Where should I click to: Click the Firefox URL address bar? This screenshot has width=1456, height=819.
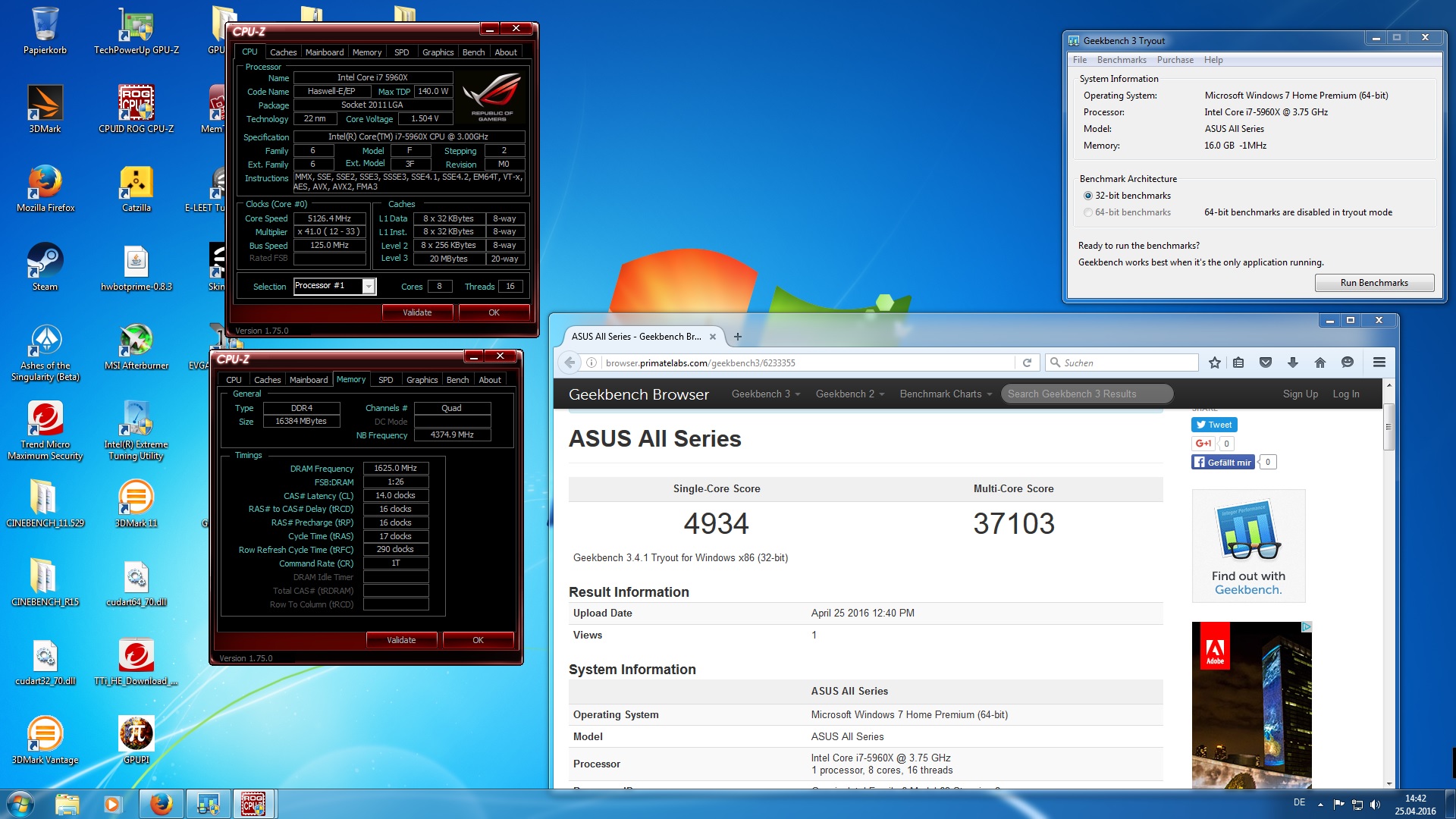808,362
